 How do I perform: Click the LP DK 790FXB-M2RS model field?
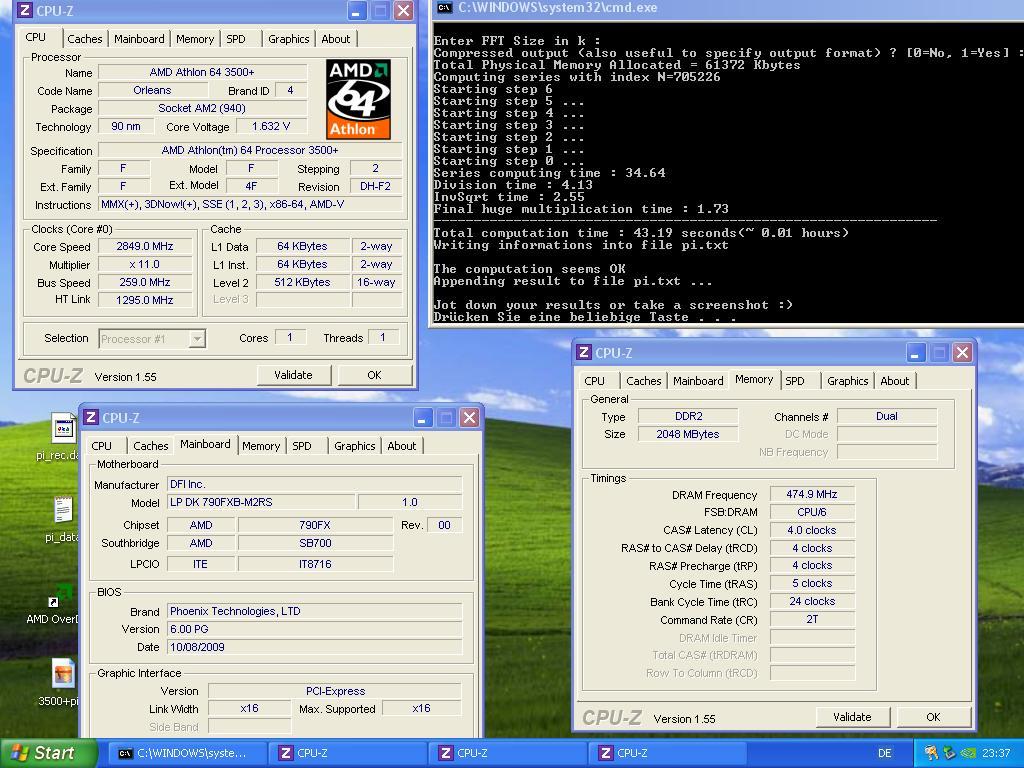pyautogui.click(x=261, y=502)
